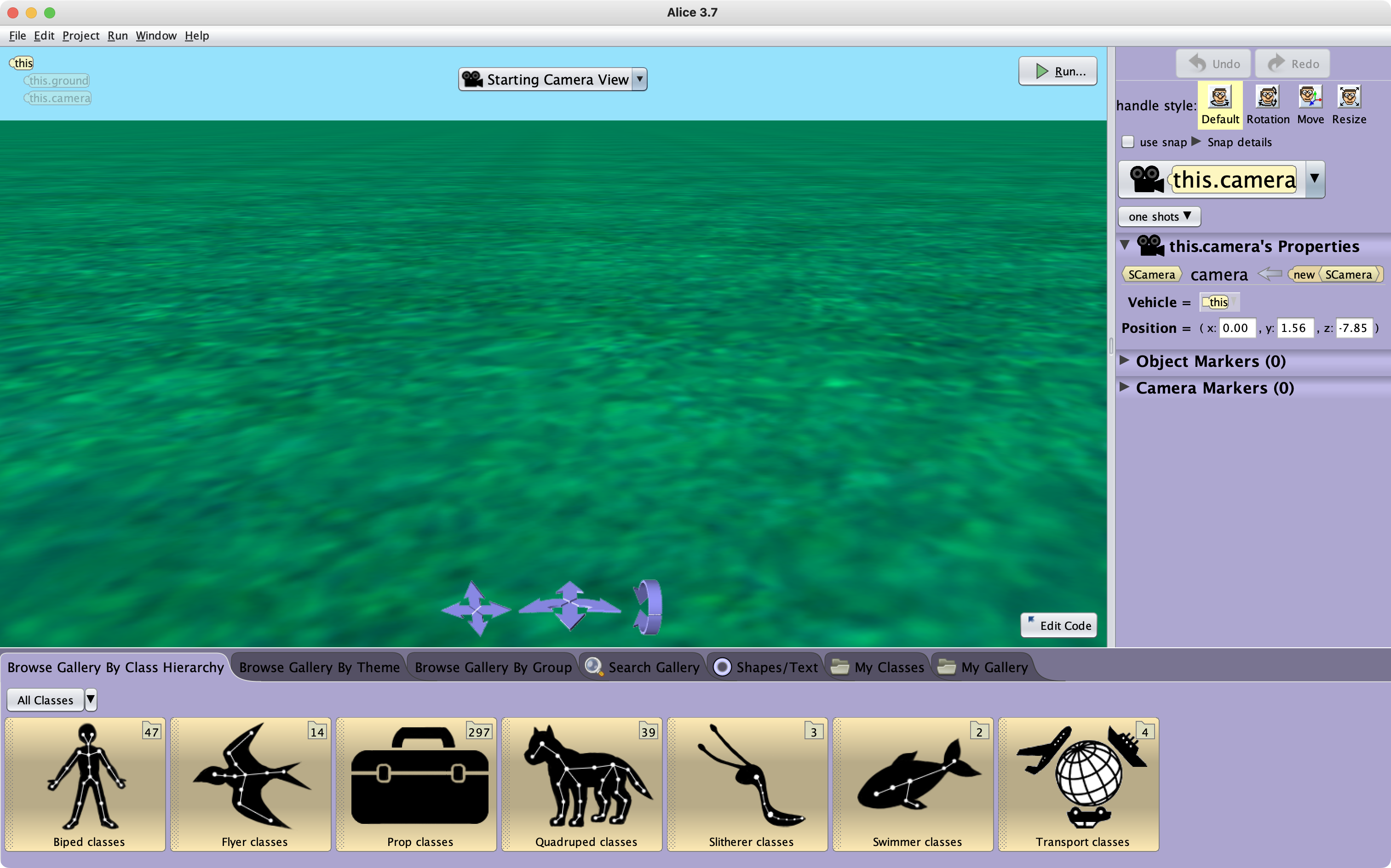Enable the use snap checkbox
The image size is (1391, 868).
point(1127,142)
